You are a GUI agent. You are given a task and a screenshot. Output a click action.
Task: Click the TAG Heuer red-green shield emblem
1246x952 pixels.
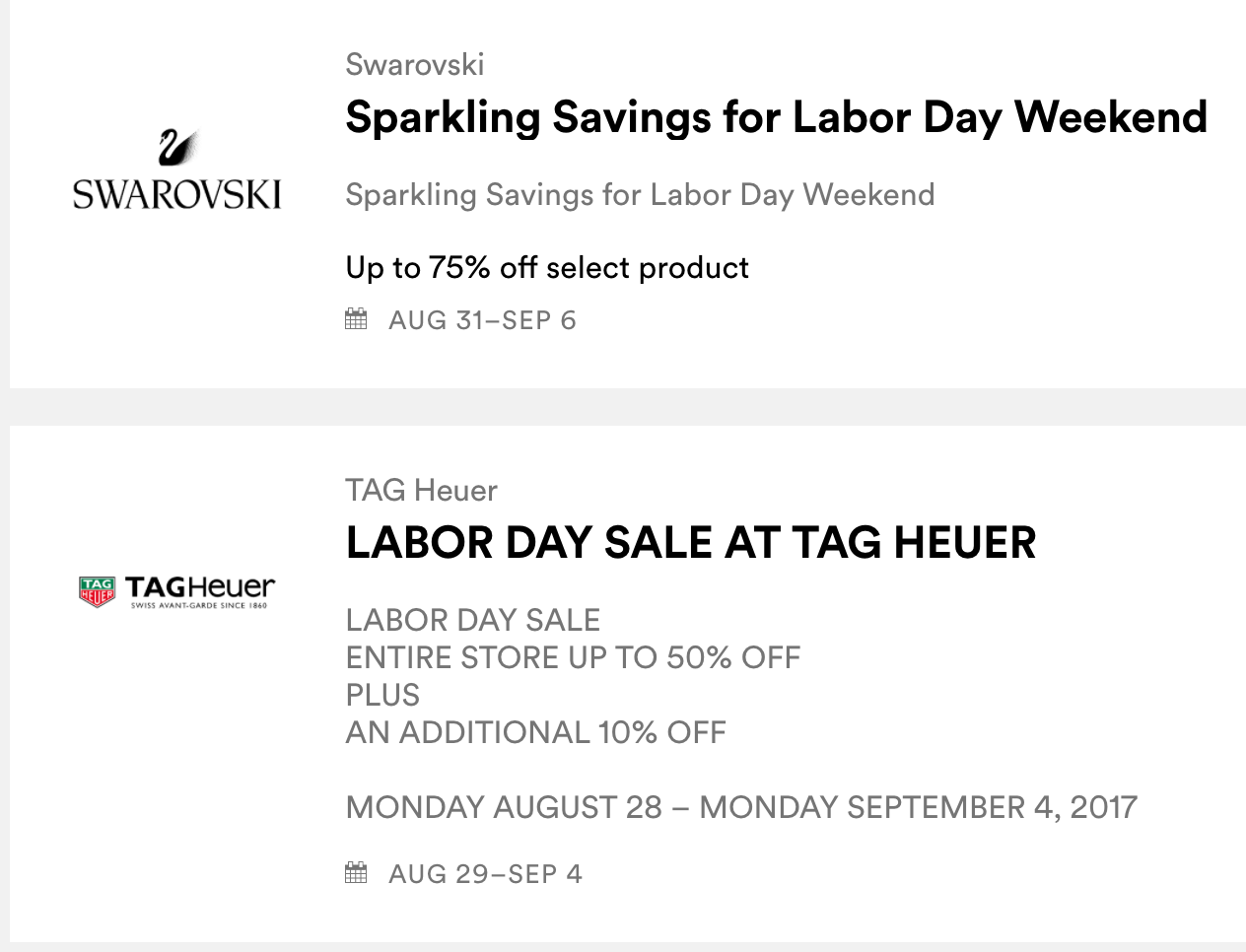pos(97,591)
